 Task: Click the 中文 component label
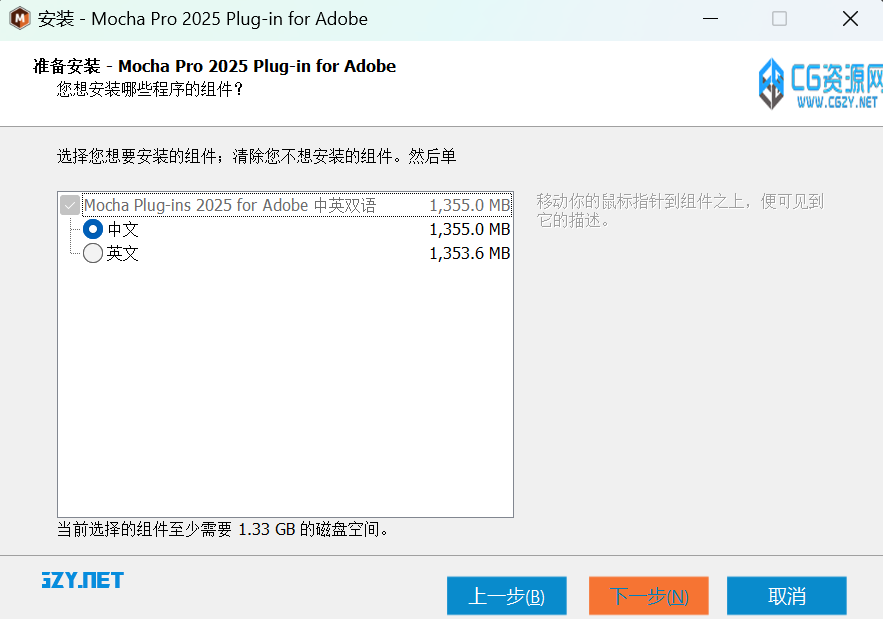point(123,230)
